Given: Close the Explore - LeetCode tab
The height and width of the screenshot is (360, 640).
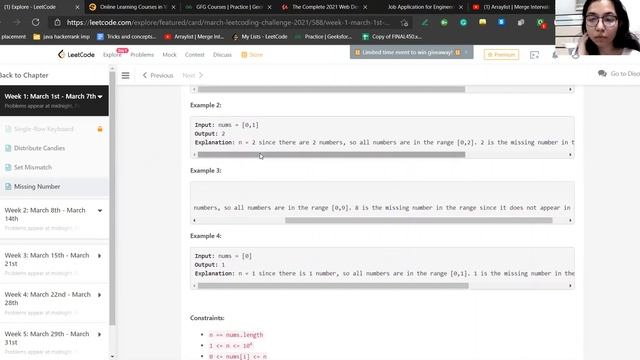Looking at the screenshot, I should click(x=78, y=7).
